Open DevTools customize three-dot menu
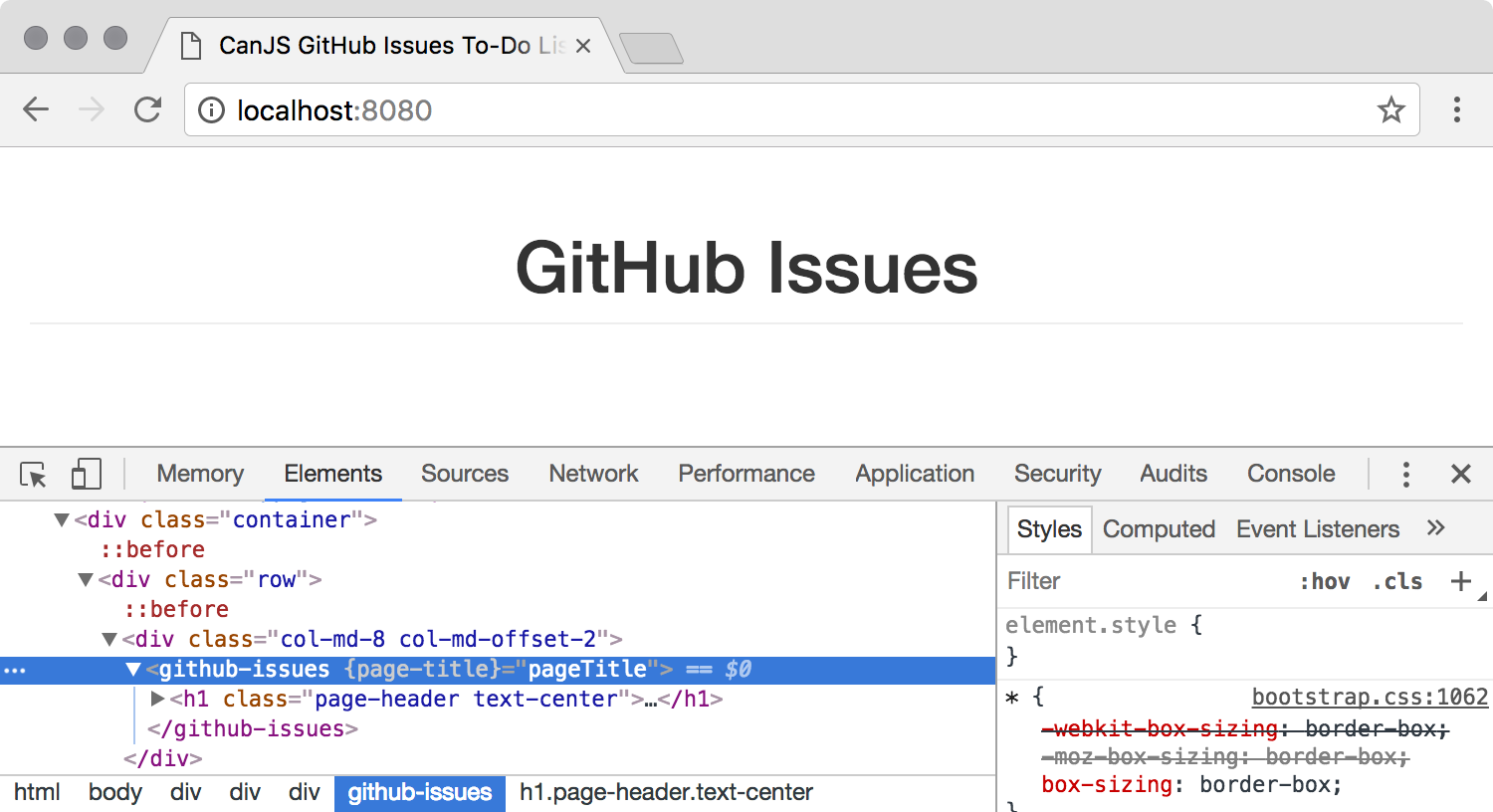 1405,474
